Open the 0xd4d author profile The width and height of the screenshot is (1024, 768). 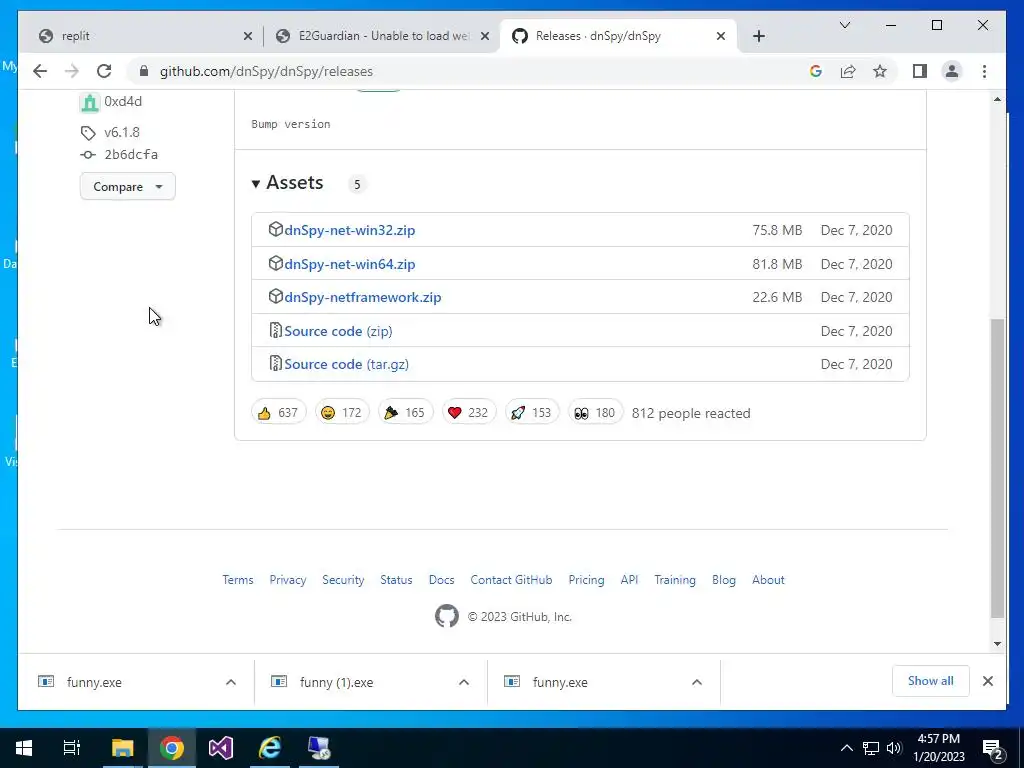tap(123, 101)
